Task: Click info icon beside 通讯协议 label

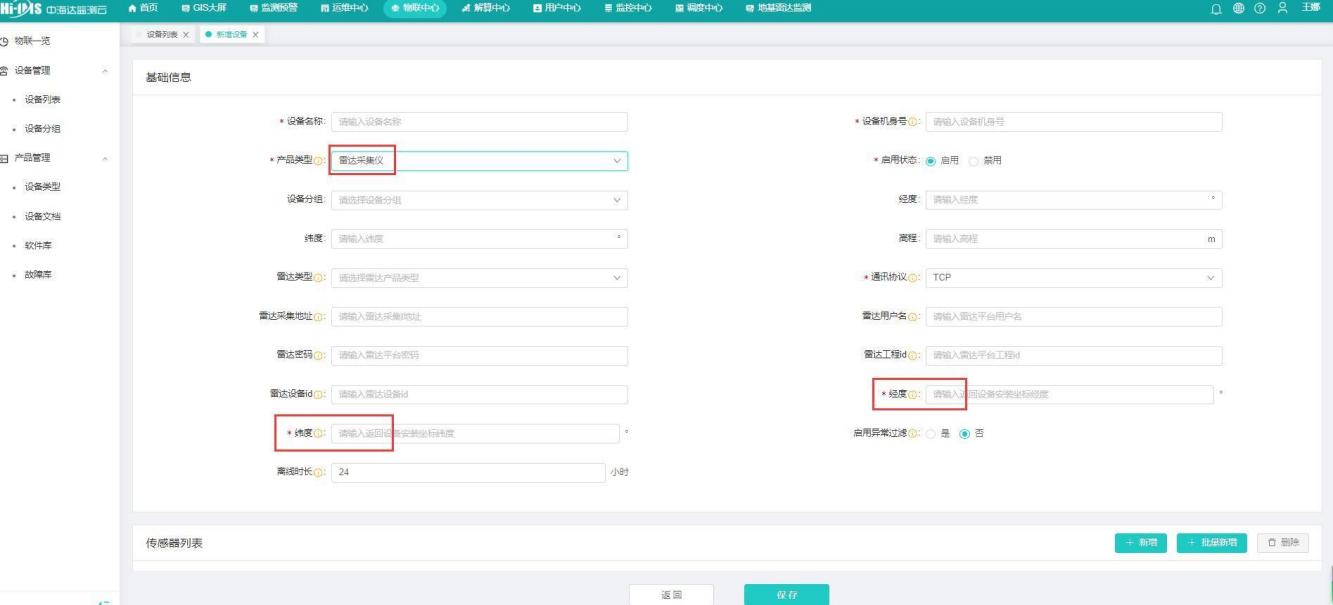Action: tap(913, 278)
